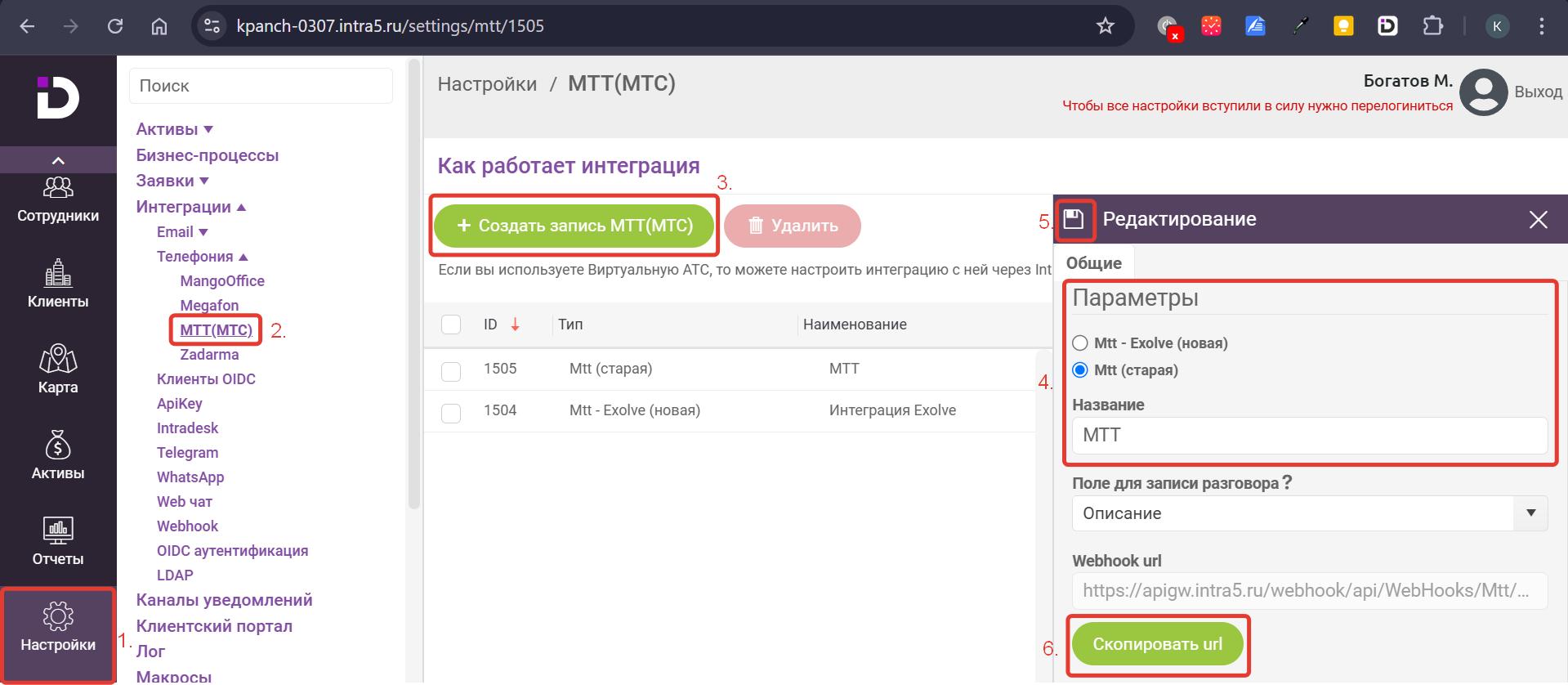Click the red star extension icon

point(1211,26)
